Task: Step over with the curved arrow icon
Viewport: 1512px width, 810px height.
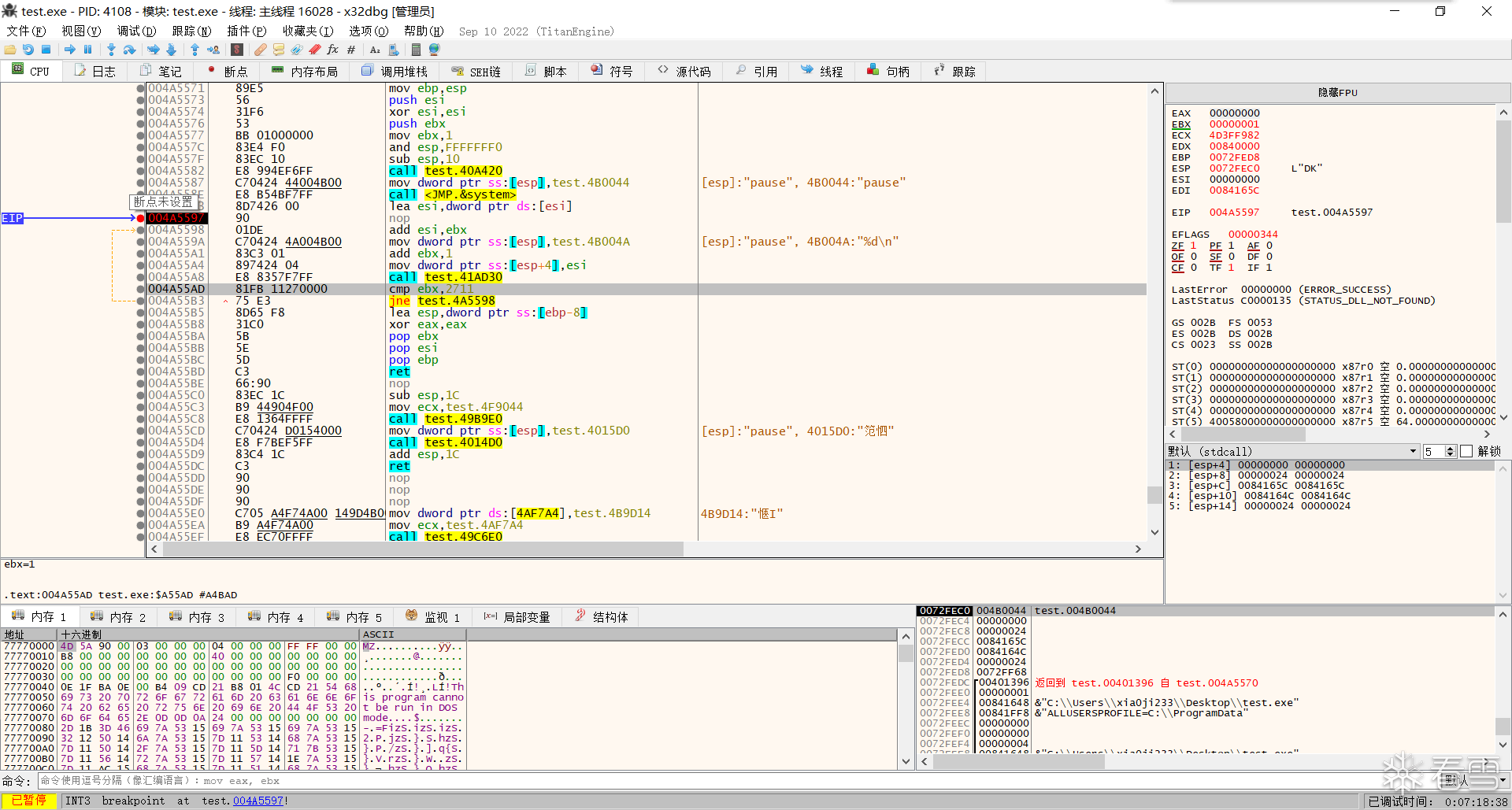Action: click(x=130, y=50)
